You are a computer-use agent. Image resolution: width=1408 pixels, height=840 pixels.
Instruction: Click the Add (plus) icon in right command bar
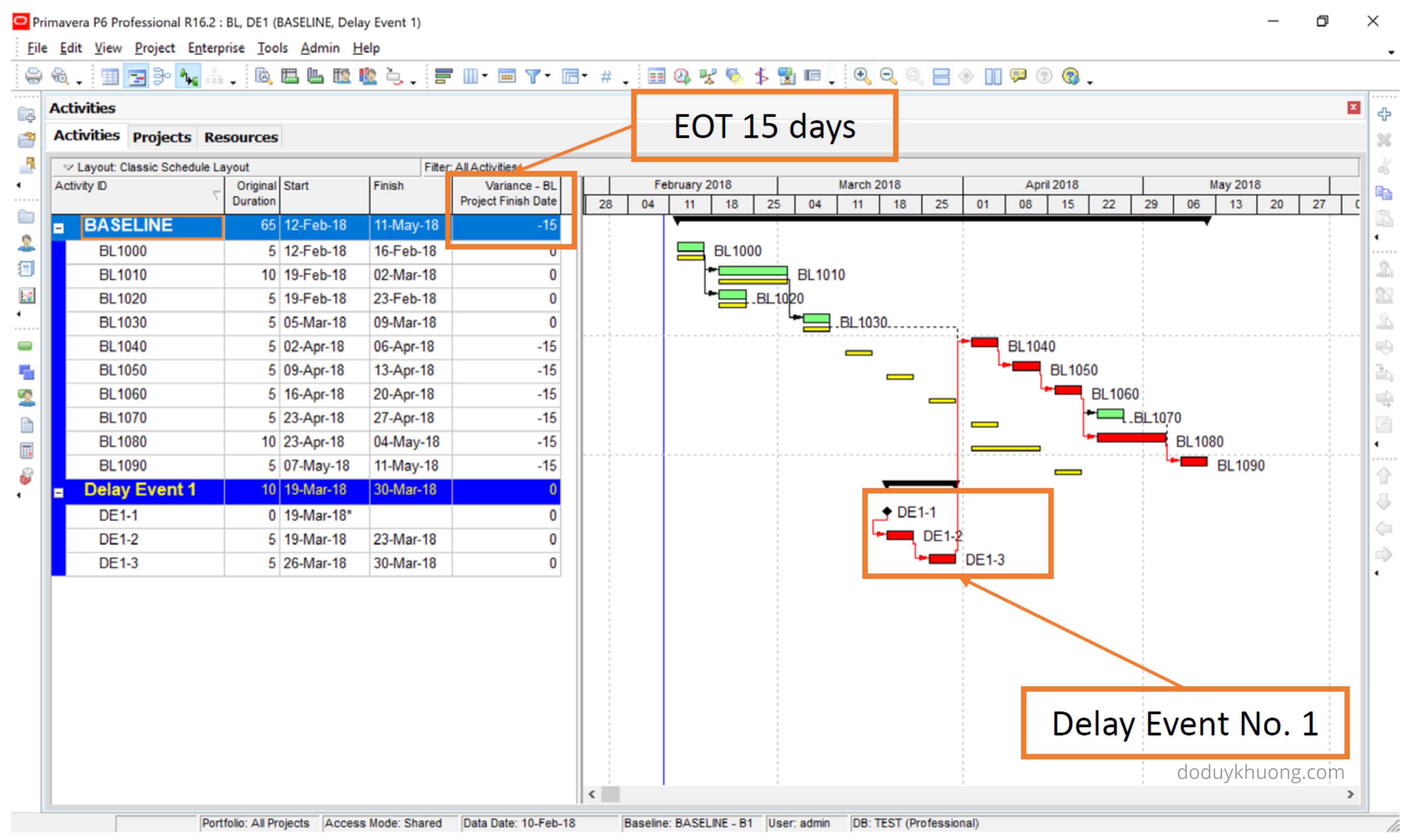[1384, 114]
